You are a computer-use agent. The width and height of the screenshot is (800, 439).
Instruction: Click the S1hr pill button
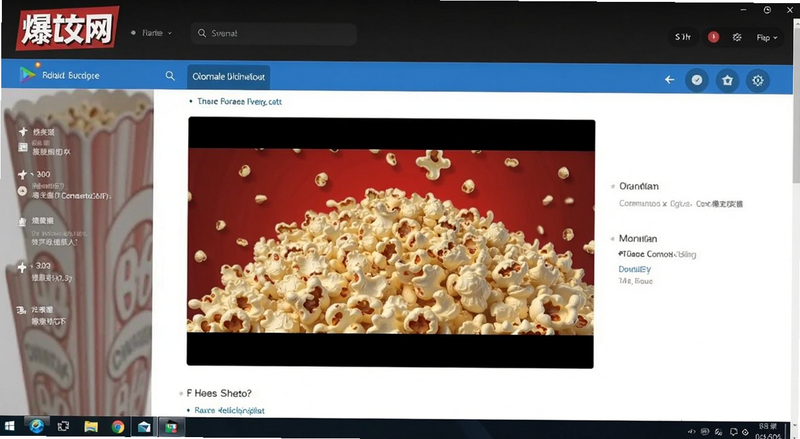(683, 37)
